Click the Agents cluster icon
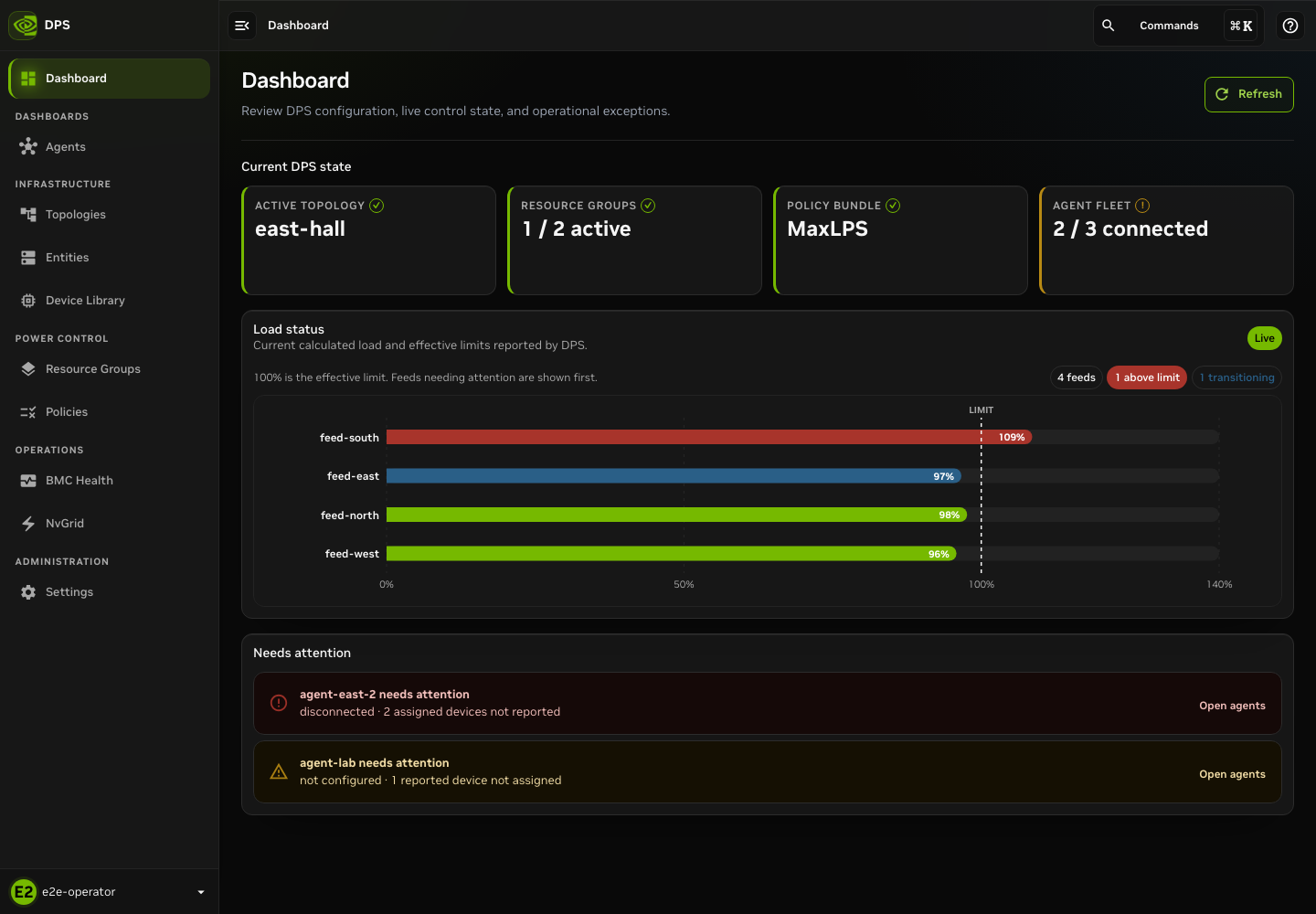Image resolution: width=1316 pixels, height=914 pixels. [x=28, y=146]
